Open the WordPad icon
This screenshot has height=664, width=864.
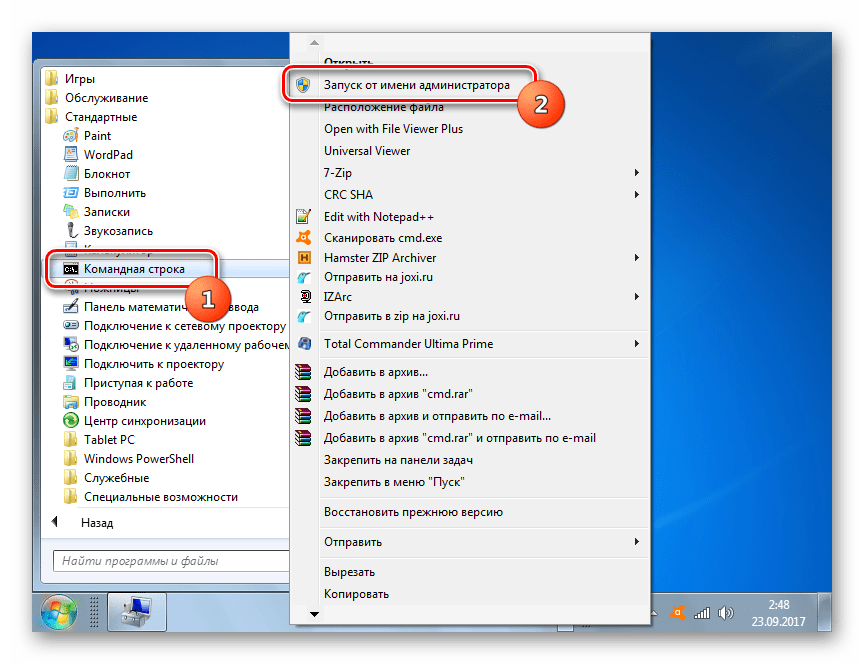(x=71, y=154)
